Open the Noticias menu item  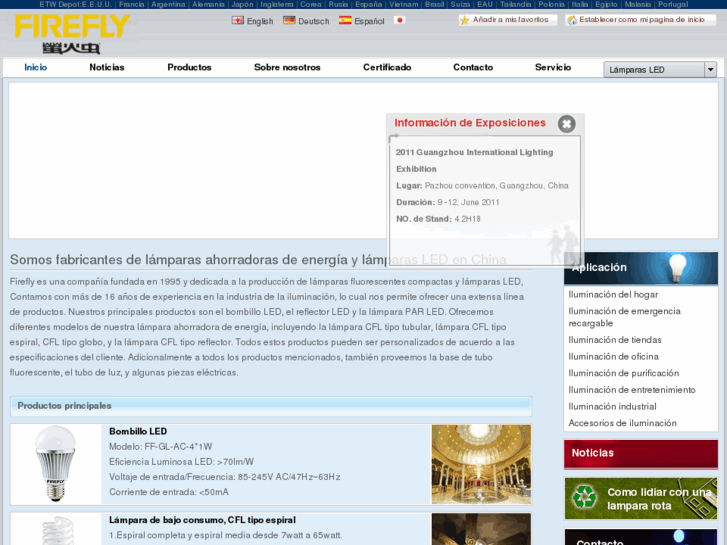click(x=107, y=67)
